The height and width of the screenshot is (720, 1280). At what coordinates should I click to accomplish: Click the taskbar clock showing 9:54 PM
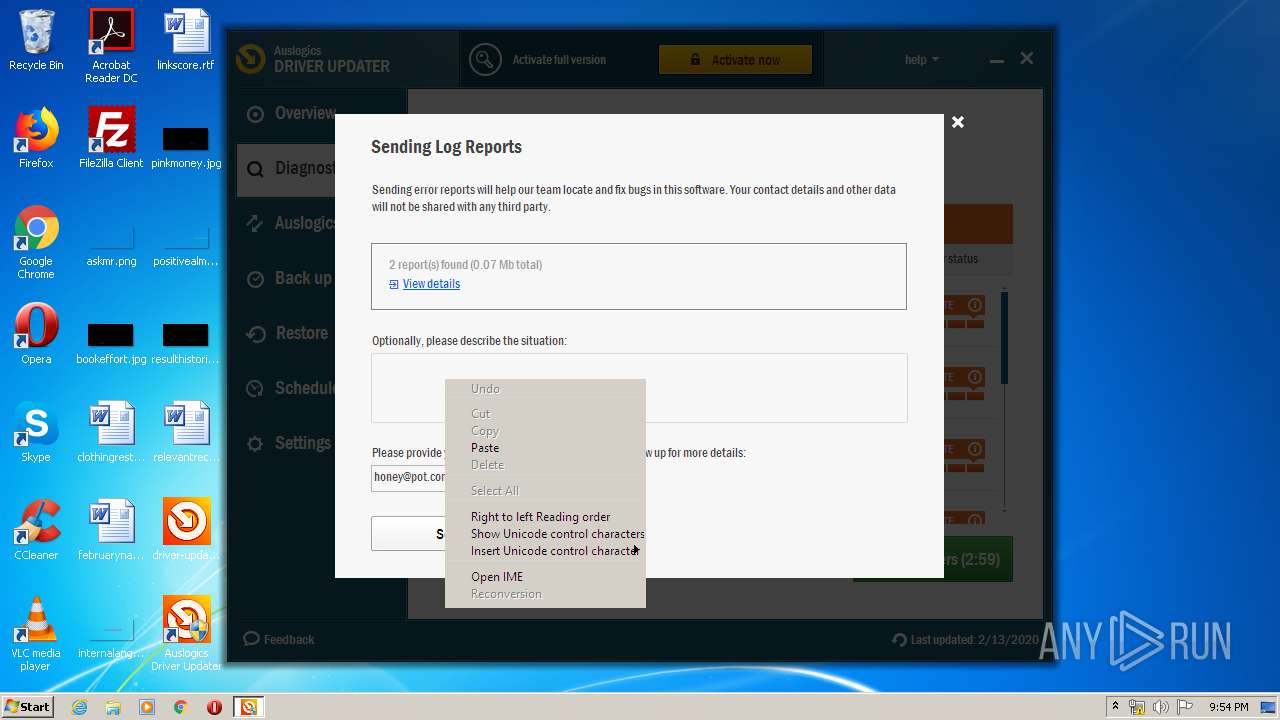pyautogui.click(x=1228, y=707)
